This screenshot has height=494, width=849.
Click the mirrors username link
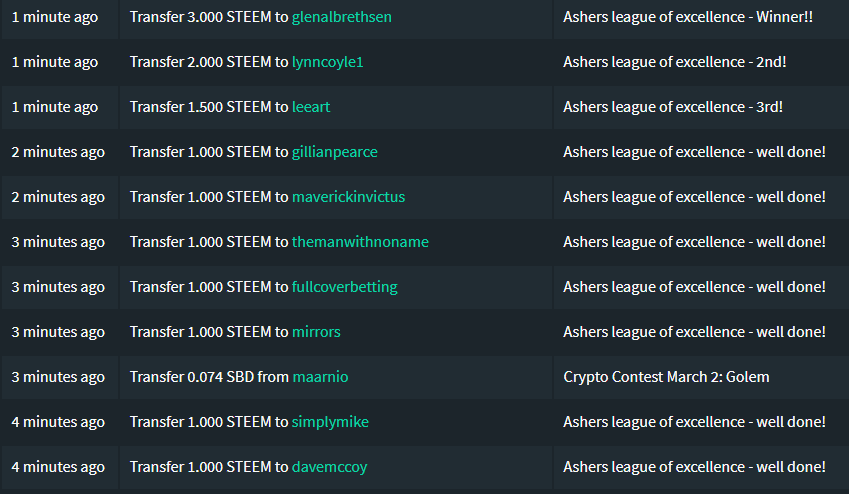pyautogui.click(x=316, y=332)
